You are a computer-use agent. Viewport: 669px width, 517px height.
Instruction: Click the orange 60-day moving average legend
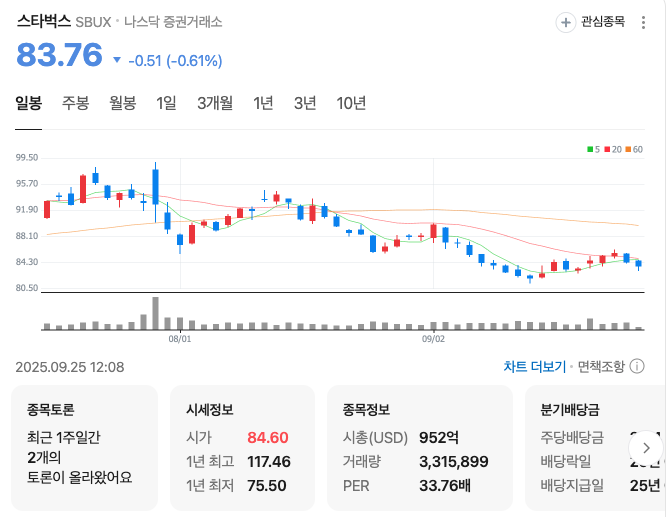[x=634, y=149]
